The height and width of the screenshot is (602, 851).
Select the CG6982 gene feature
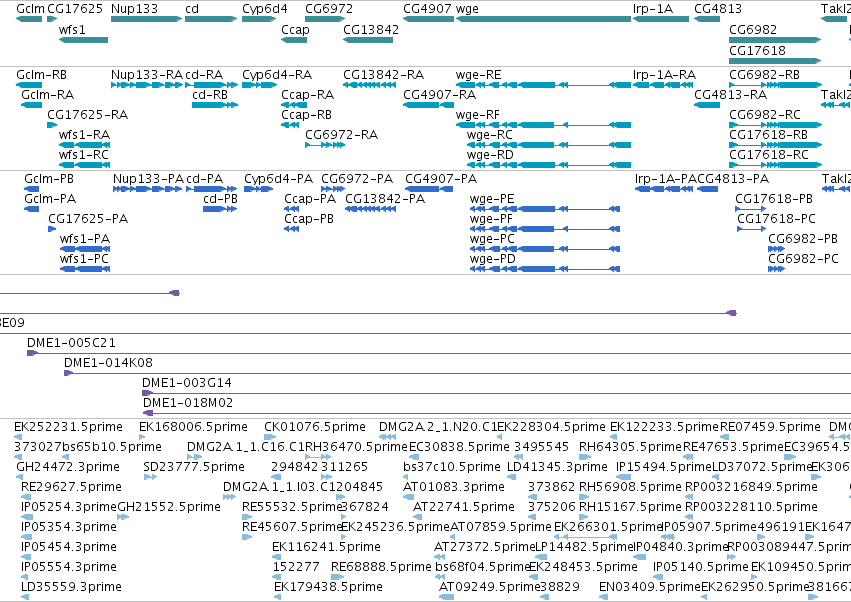point(774,40)
